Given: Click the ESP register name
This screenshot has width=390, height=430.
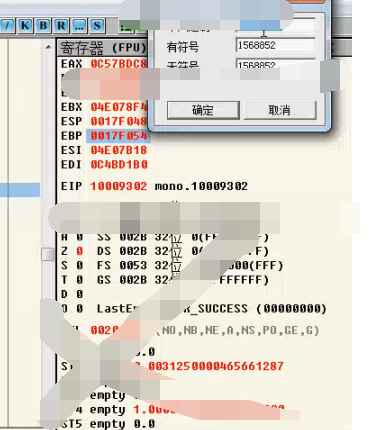Looking at the screenshot, I should [71, 121].
